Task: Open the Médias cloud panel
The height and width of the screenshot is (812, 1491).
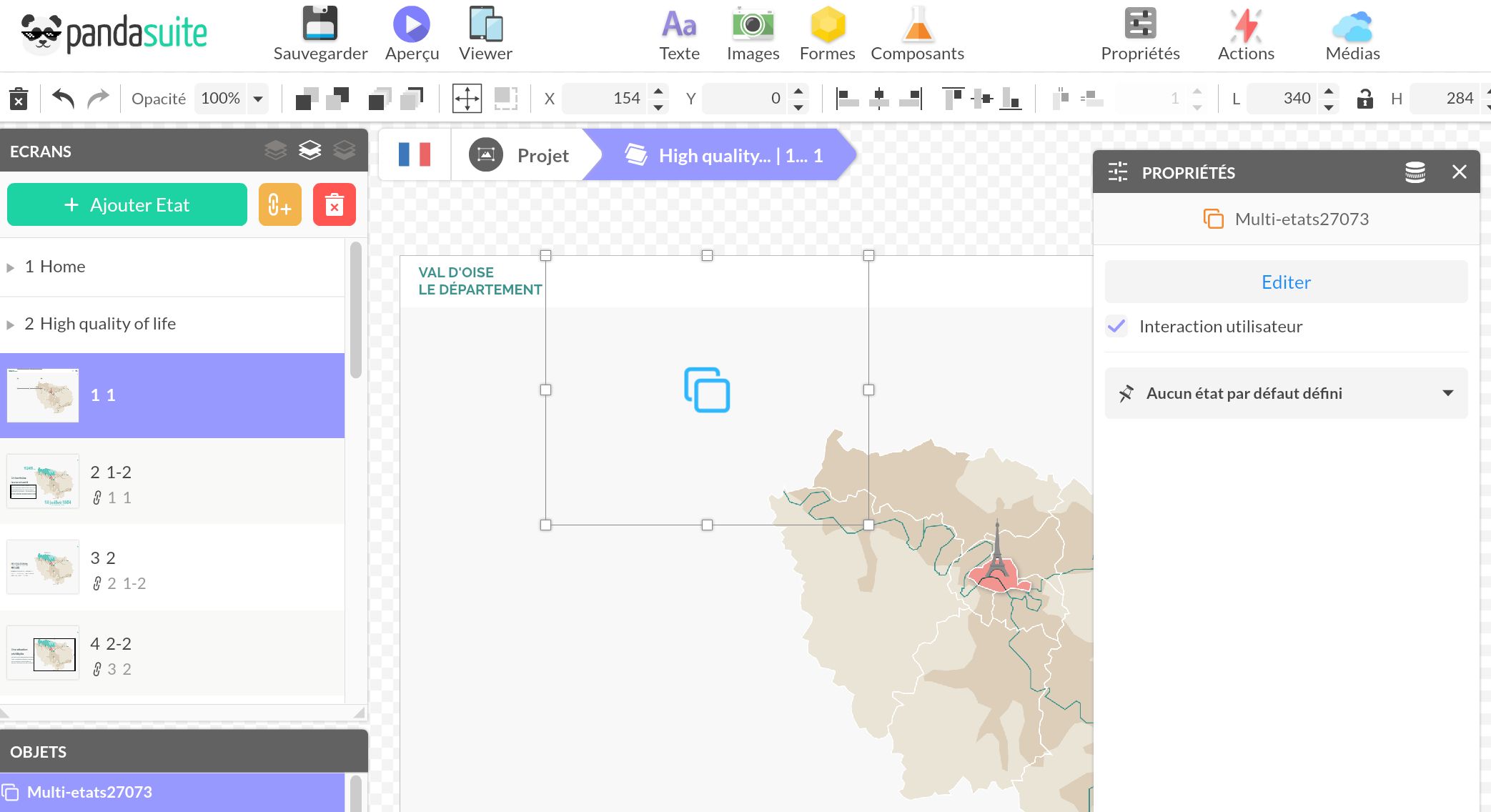Action: [x=1352, y=25]
